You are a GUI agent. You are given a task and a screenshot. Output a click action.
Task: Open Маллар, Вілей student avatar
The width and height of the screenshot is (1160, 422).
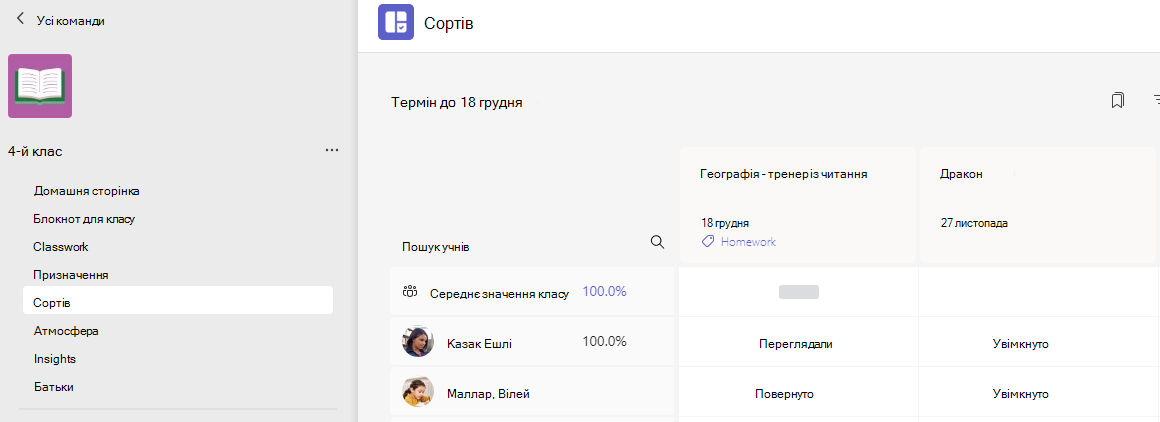click(418, 392)
